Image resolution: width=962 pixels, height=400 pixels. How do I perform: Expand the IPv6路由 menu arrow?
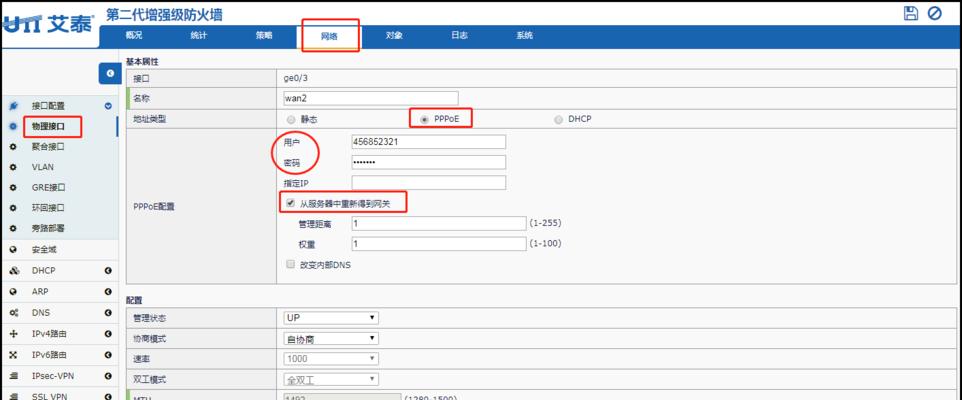(108, 355)
